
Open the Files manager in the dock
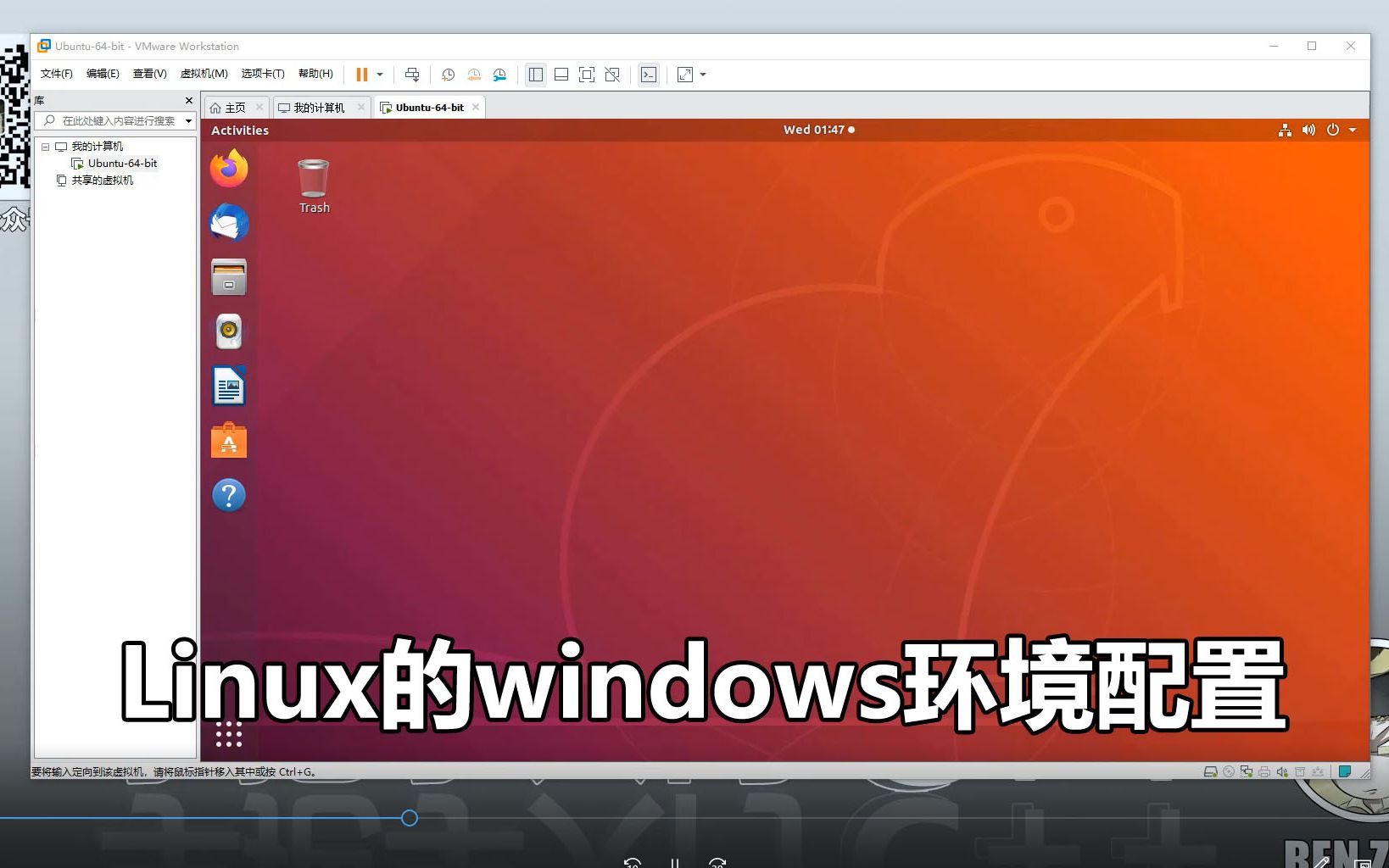(227, 277)
